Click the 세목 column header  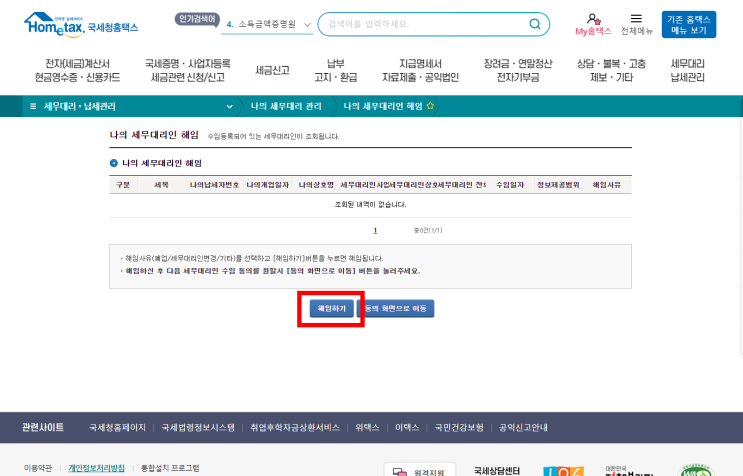click(x=162, y=185)
